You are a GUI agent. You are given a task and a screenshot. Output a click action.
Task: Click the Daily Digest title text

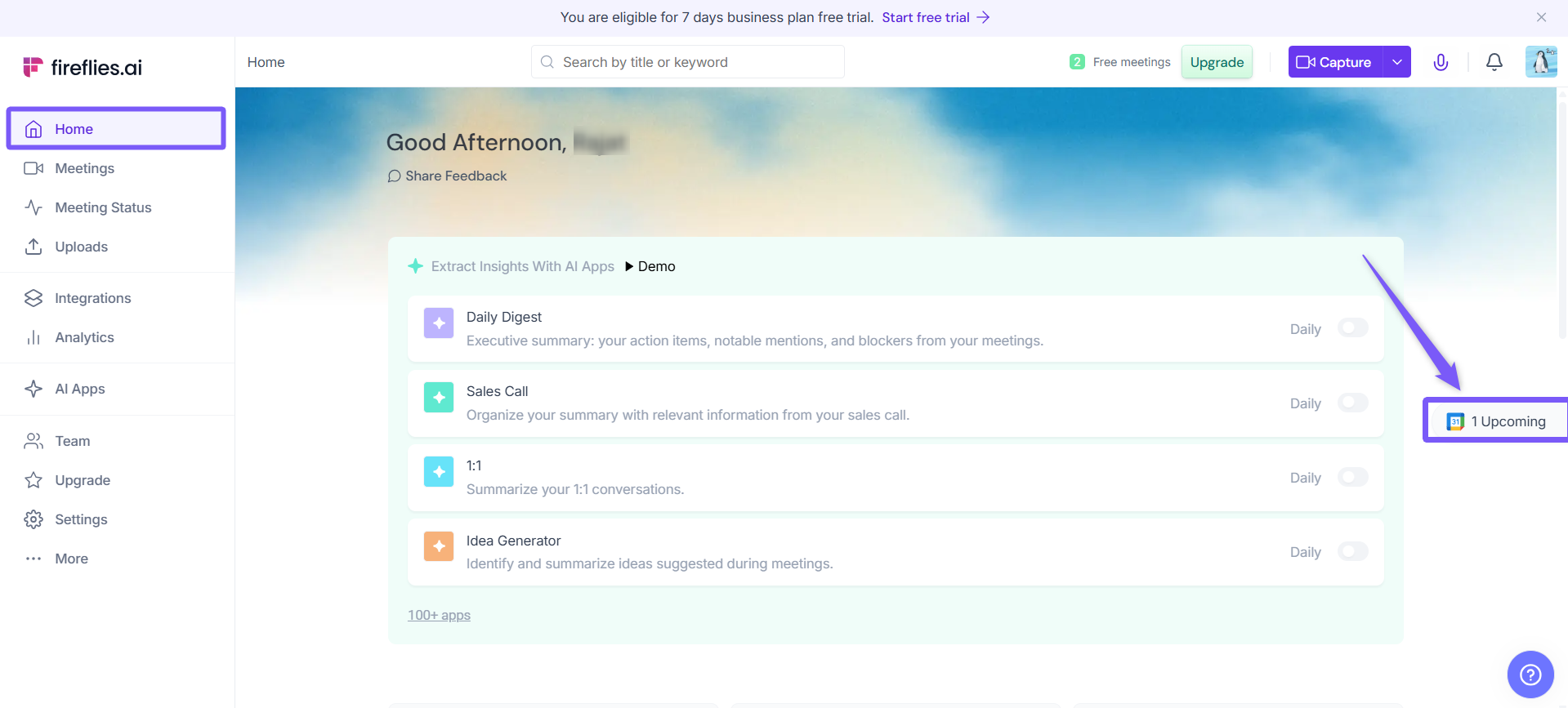tap(504, 317)
